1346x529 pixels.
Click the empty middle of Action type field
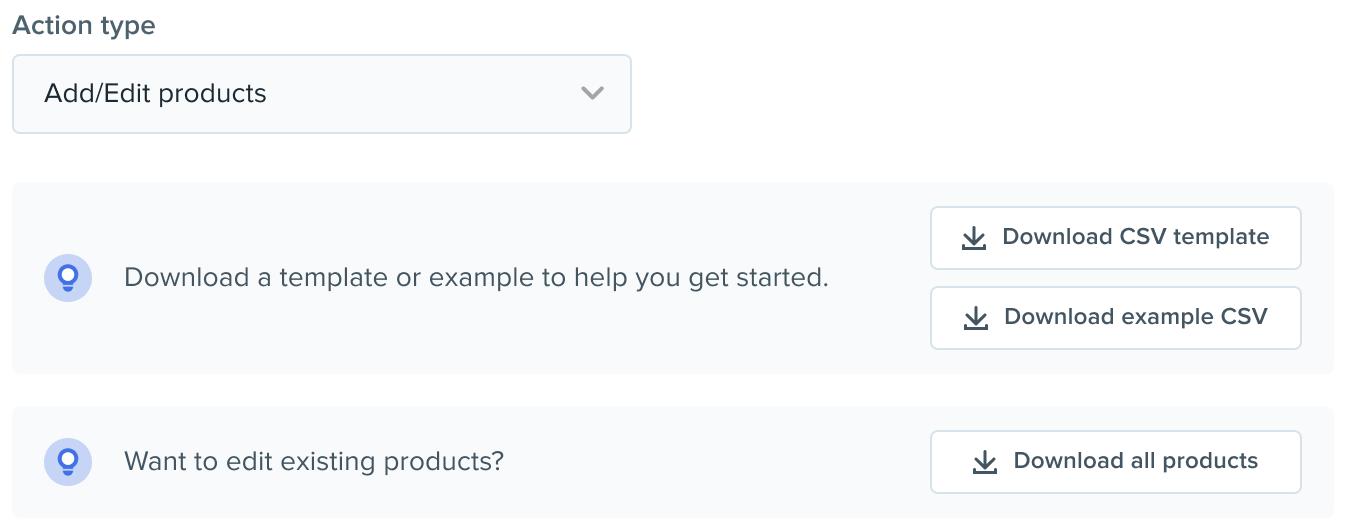420,94
